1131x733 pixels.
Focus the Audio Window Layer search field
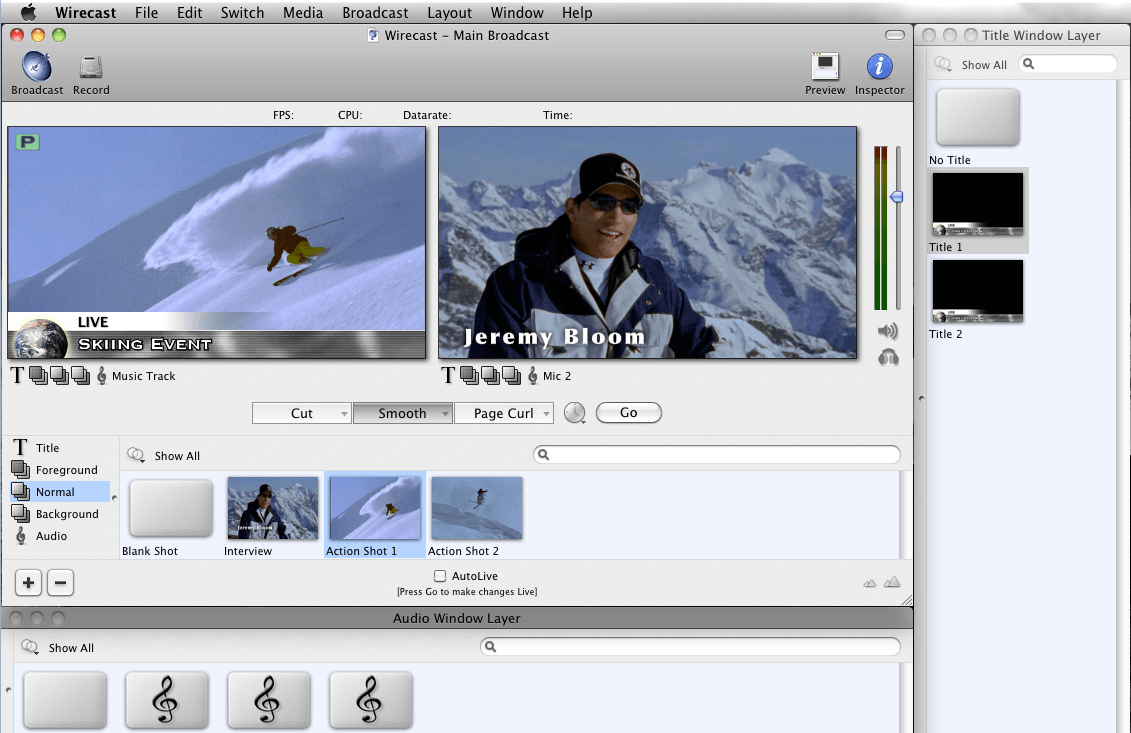[690, 646]
